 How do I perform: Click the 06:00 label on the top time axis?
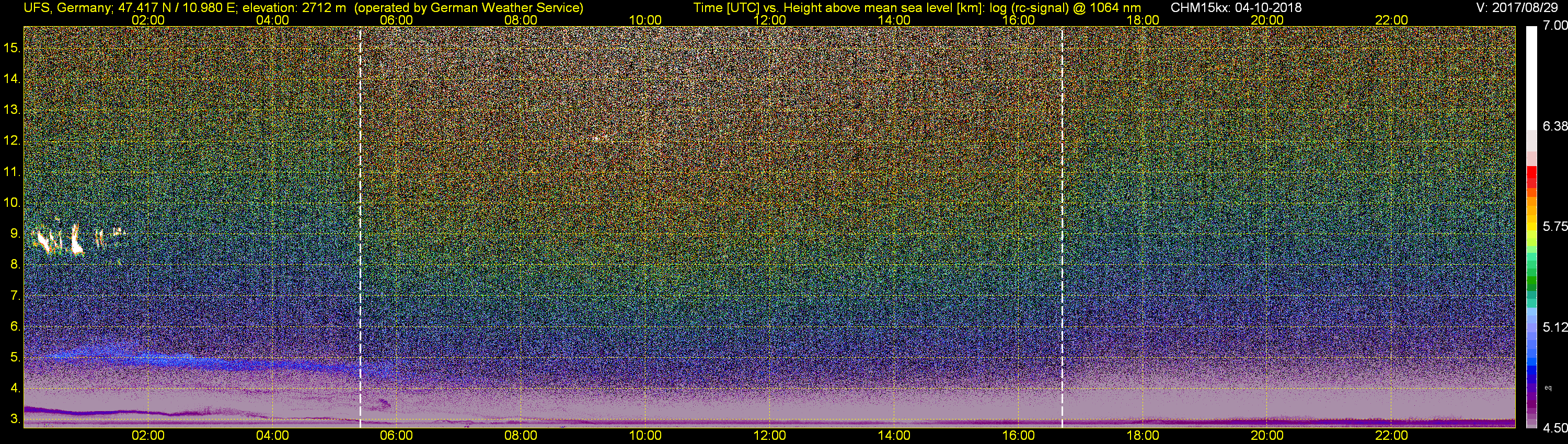[396, 20]
